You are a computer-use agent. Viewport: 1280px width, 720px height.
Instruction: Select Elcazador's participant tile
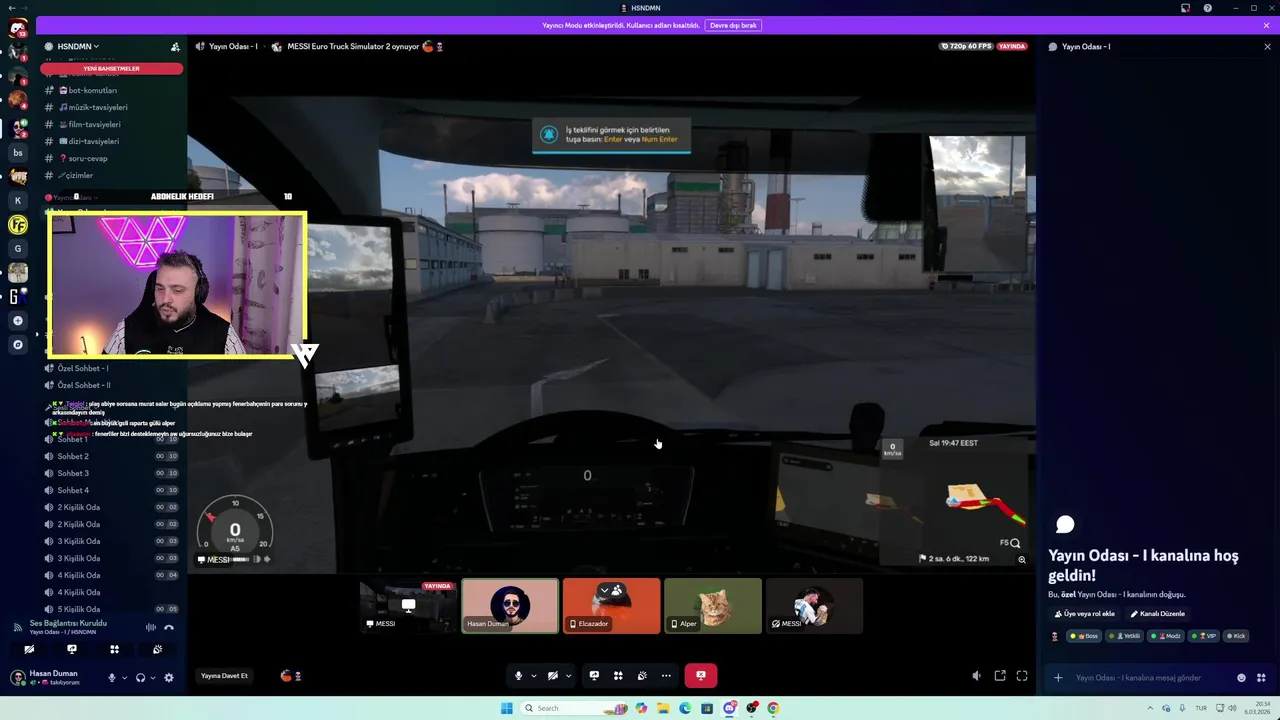coord(611,606)
